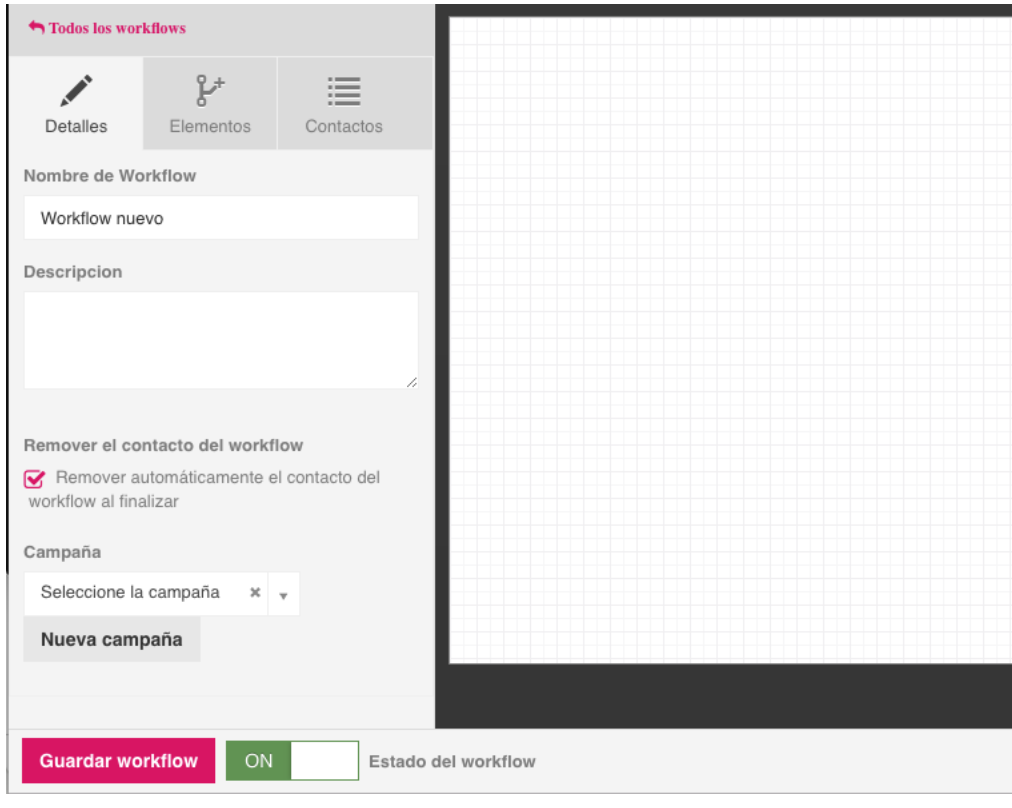Click on the empty workflow grid canvas
This screenshot has width=1012, height=808.
(730, 340)
